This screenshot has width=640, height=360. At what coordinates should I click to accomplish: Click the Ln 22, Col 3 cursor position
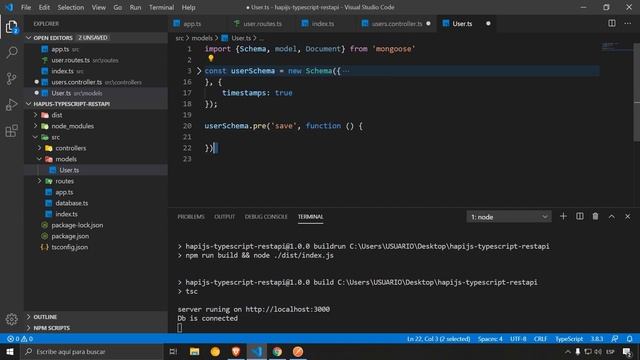438,339
